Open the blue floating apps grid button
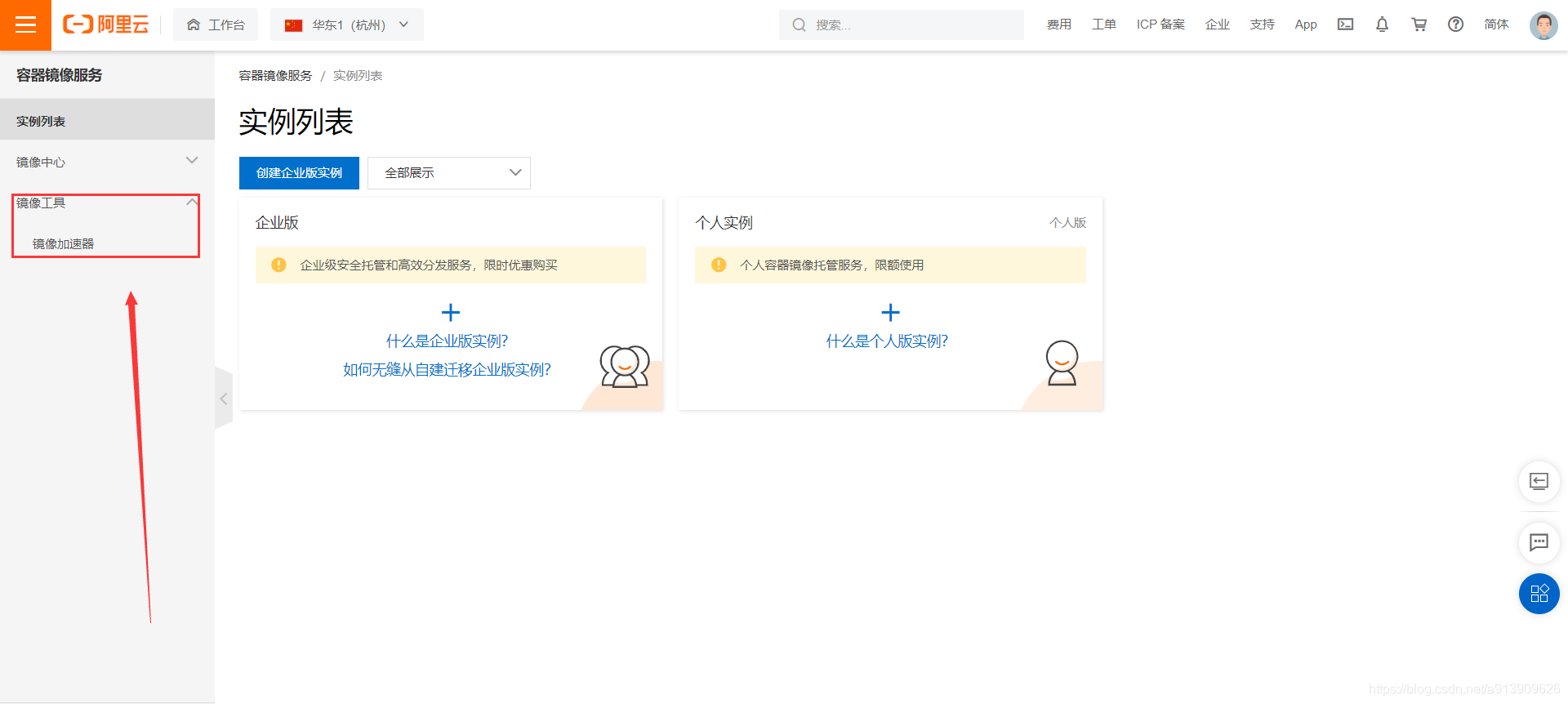This screenshot has height=704, width=1568. click(1539, 594)
